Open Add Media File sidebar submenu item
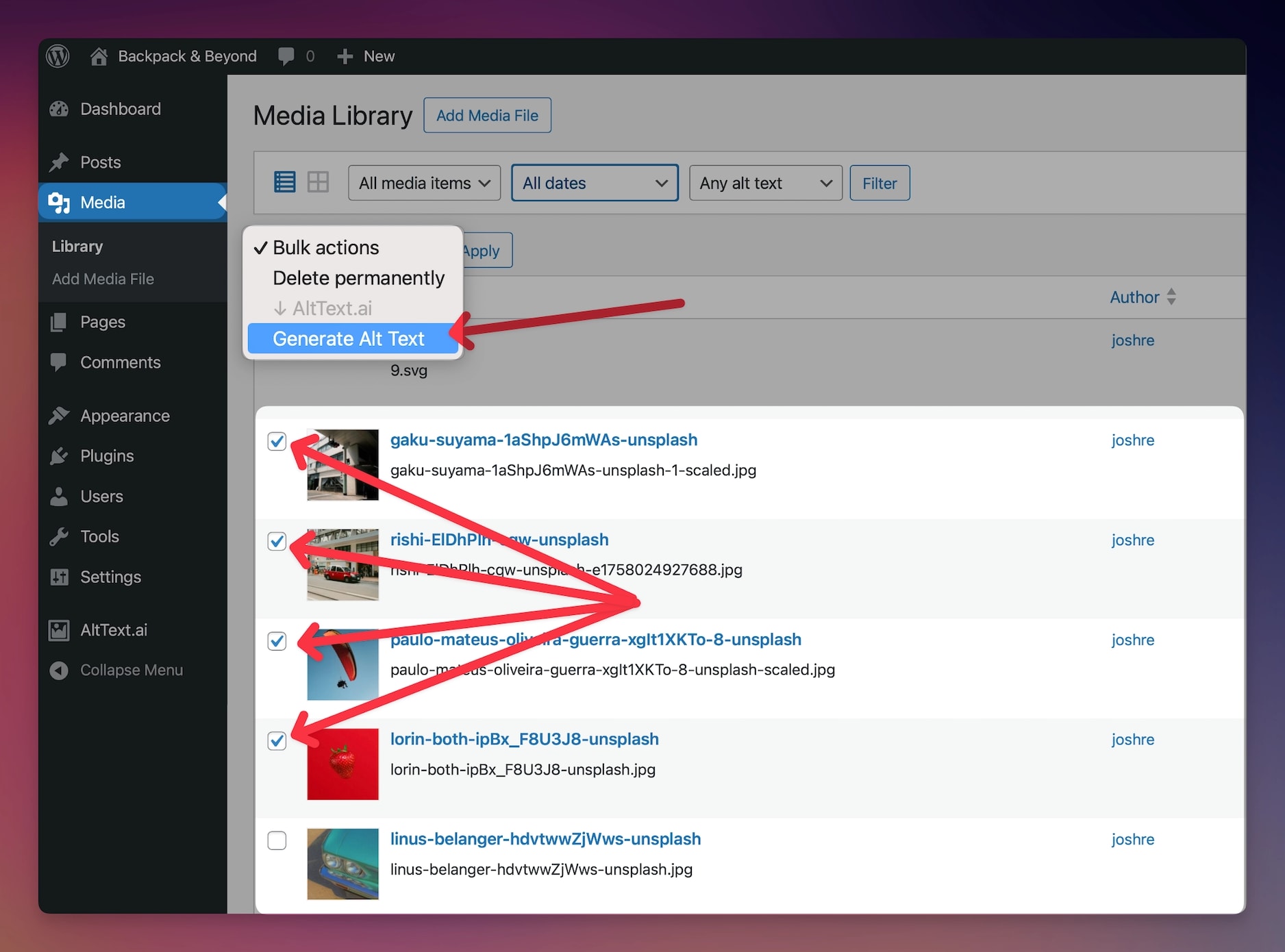1285x952 pixels. tap(103, 279)
